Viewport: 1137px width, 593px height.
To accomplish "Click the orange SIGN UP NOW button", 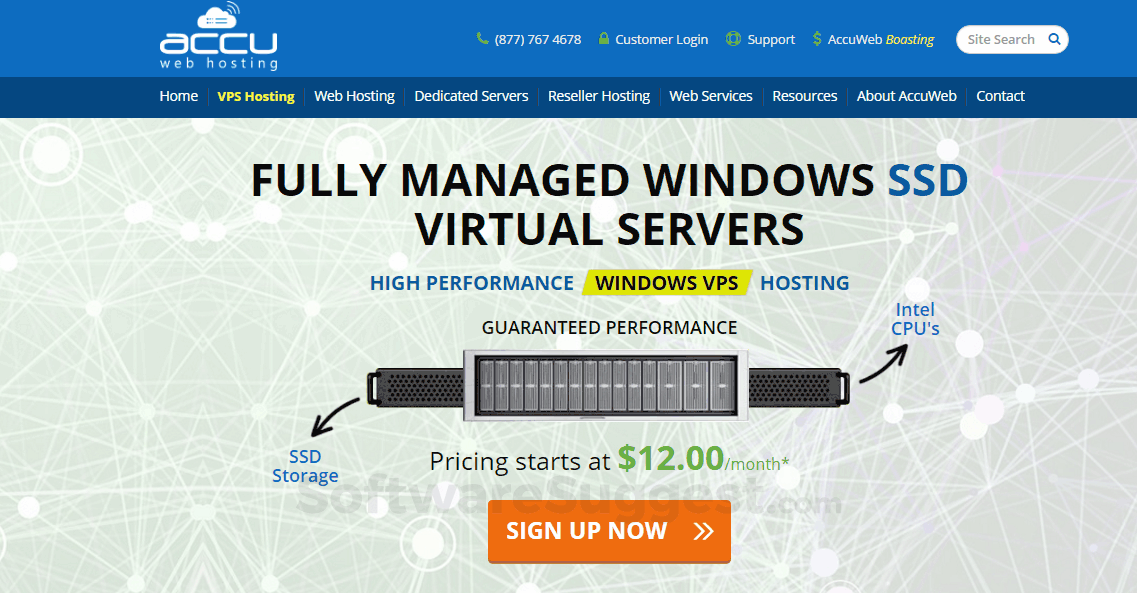I will [x=609, y=531].
